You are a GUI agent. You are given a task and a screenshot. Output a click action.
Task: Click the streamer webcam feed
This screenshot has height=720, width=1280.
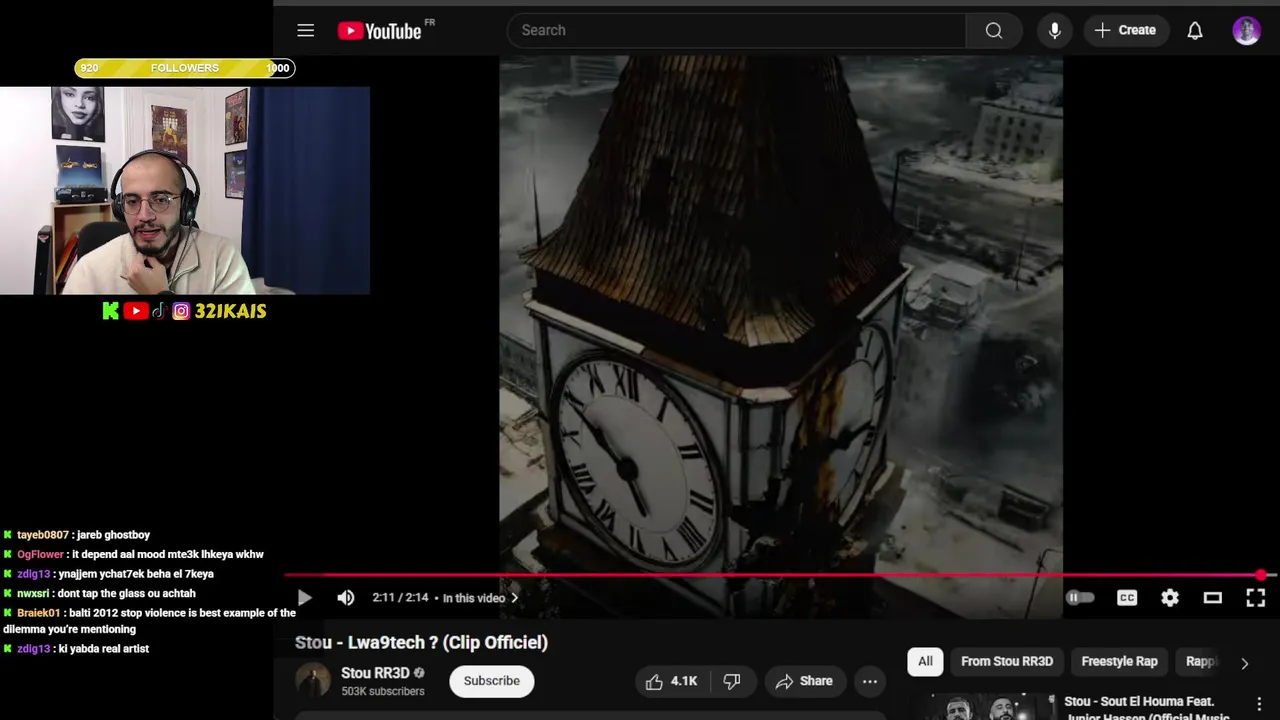click(185, 190)
